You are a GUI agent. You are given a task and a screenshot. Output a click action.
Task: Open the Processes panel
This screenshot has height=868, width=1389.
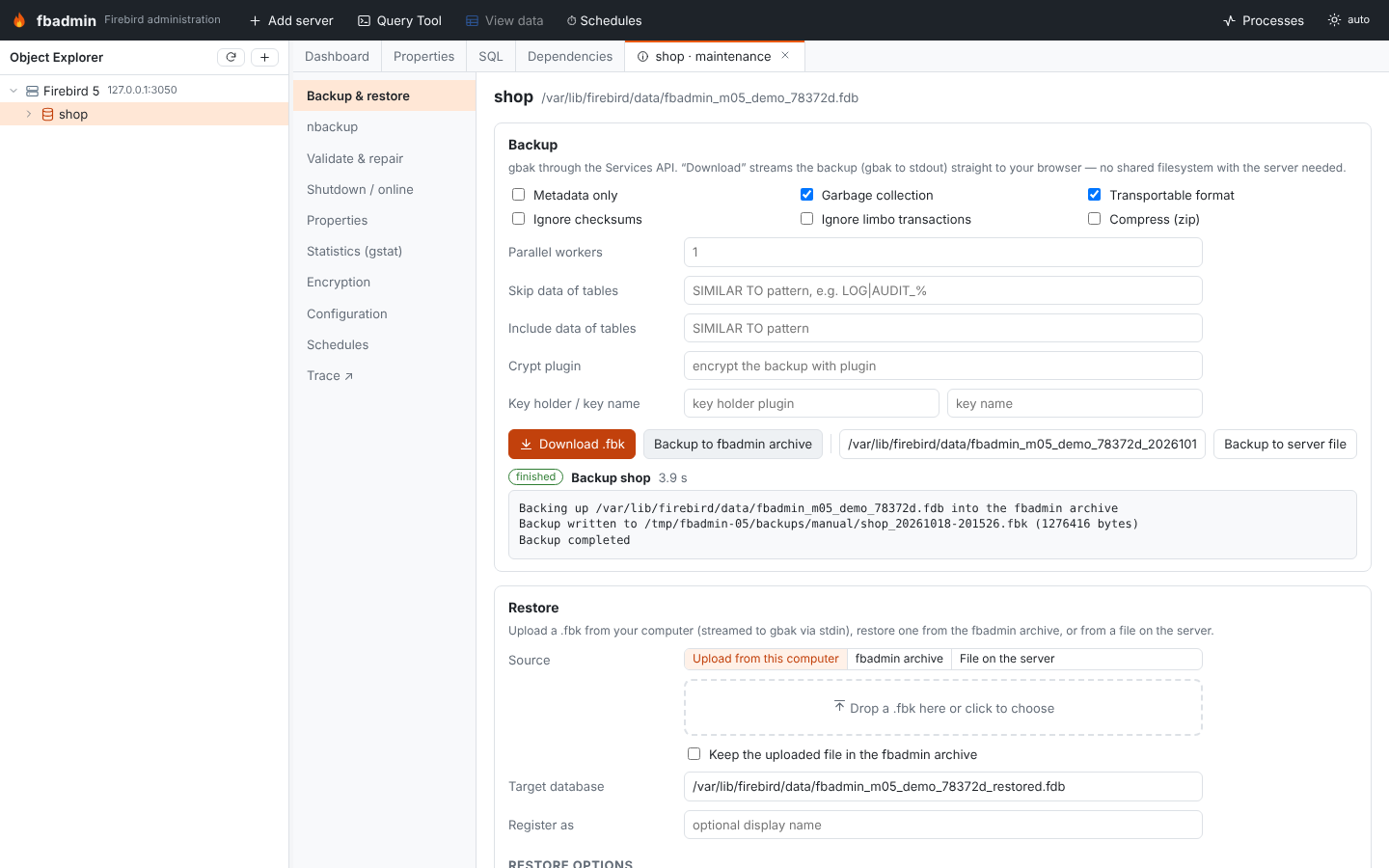click(x=1263, y=20)
